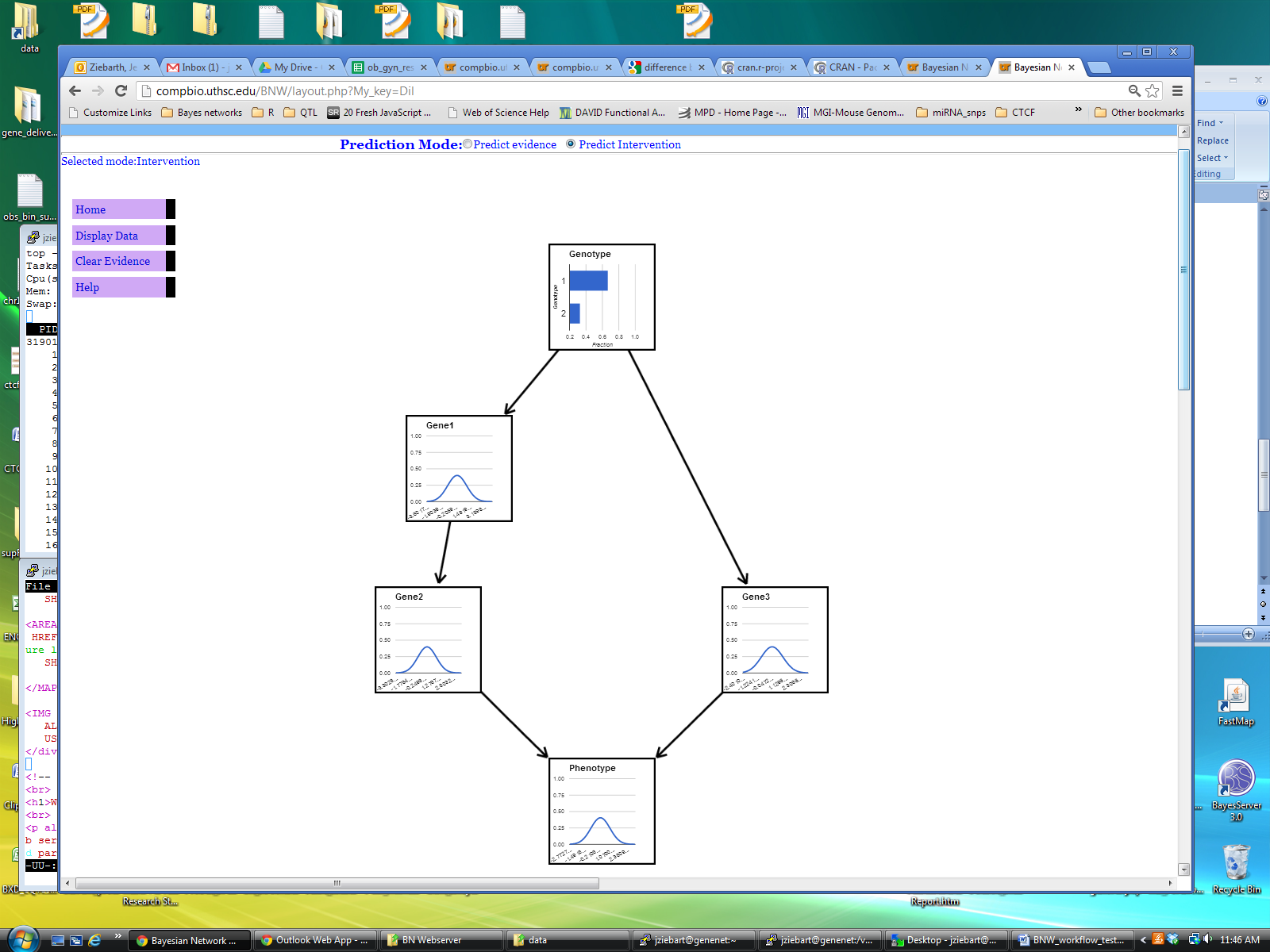Click the volume speaker tray icon
1270x952 pixels.
1207,939
